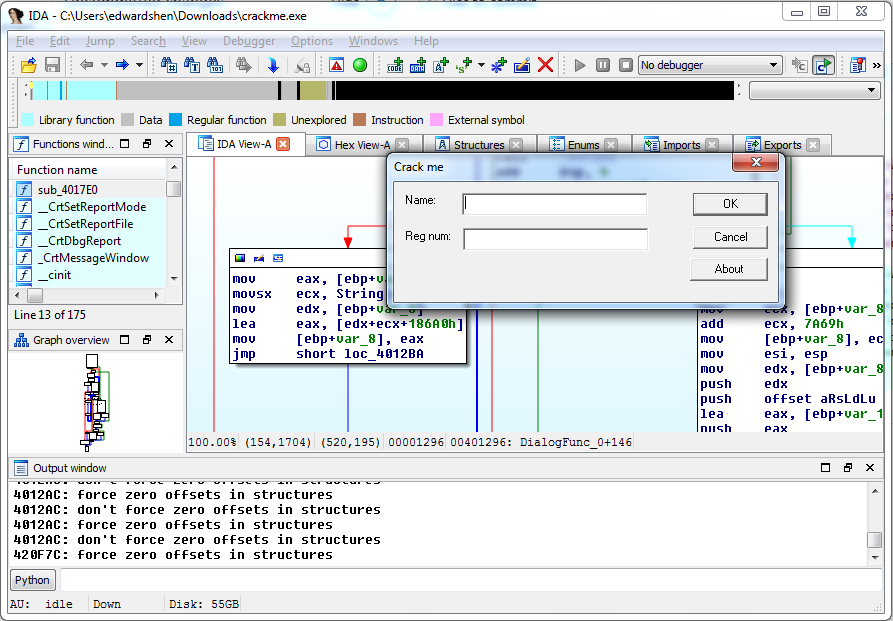
Task: Switch to the Imports tab
Action: 681,145
